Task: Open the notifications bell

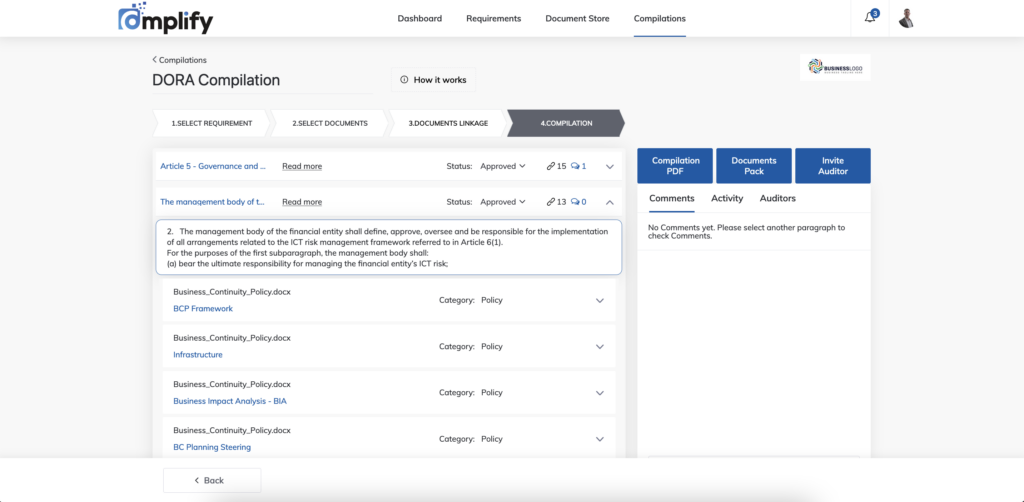Action: (870, 18)
